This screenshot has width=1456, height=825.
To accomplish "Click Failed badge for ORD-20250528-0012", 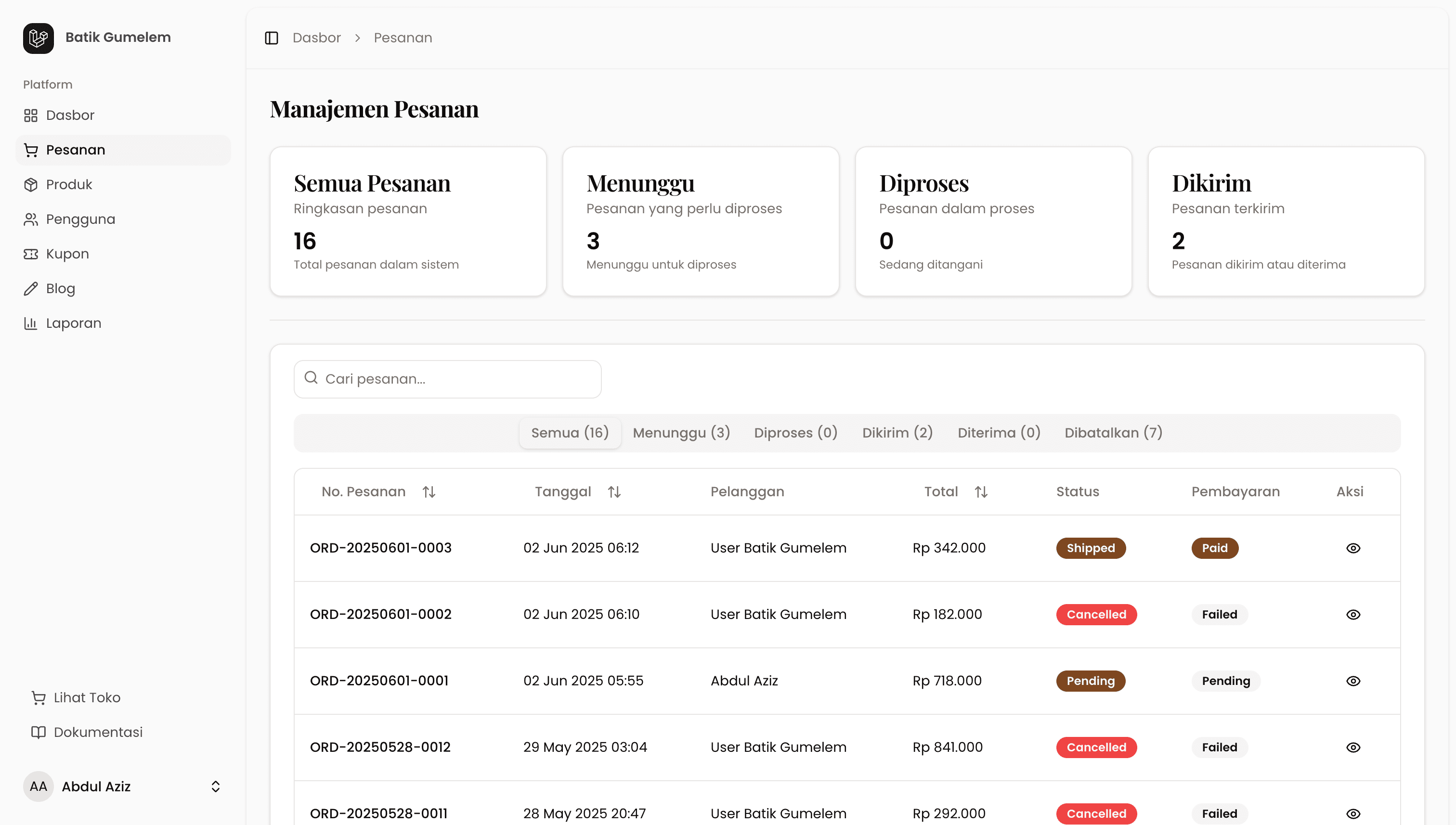I will point(1220,748).
